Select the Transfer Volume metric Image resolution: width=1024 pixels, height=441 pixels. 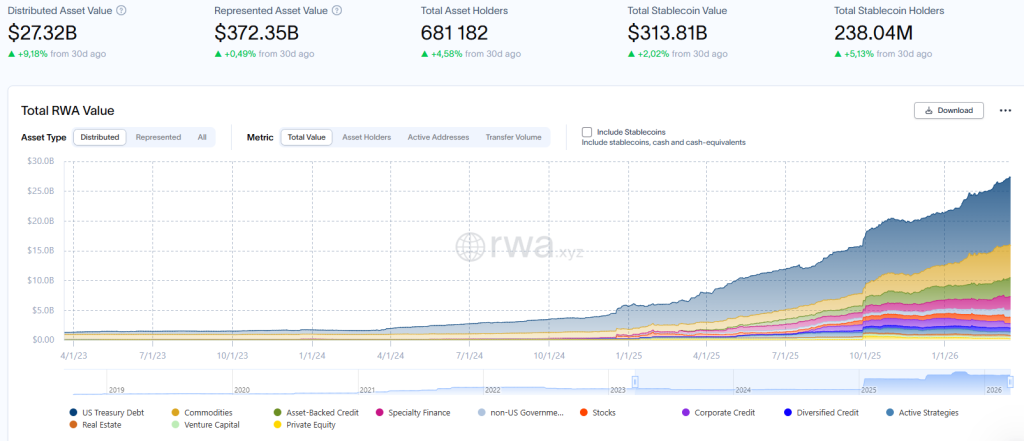click(x=513, y=137)
